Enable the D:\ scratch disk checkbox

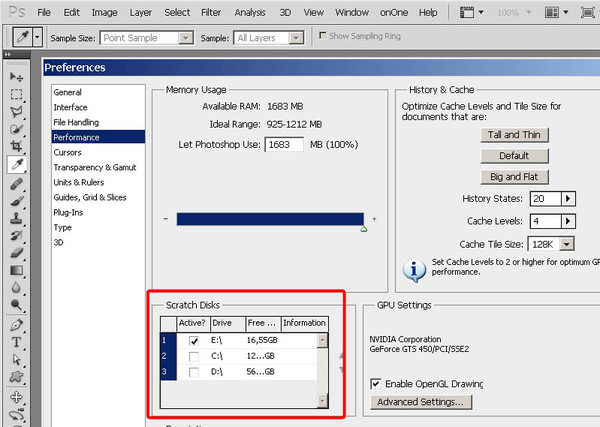pos(194,372)
